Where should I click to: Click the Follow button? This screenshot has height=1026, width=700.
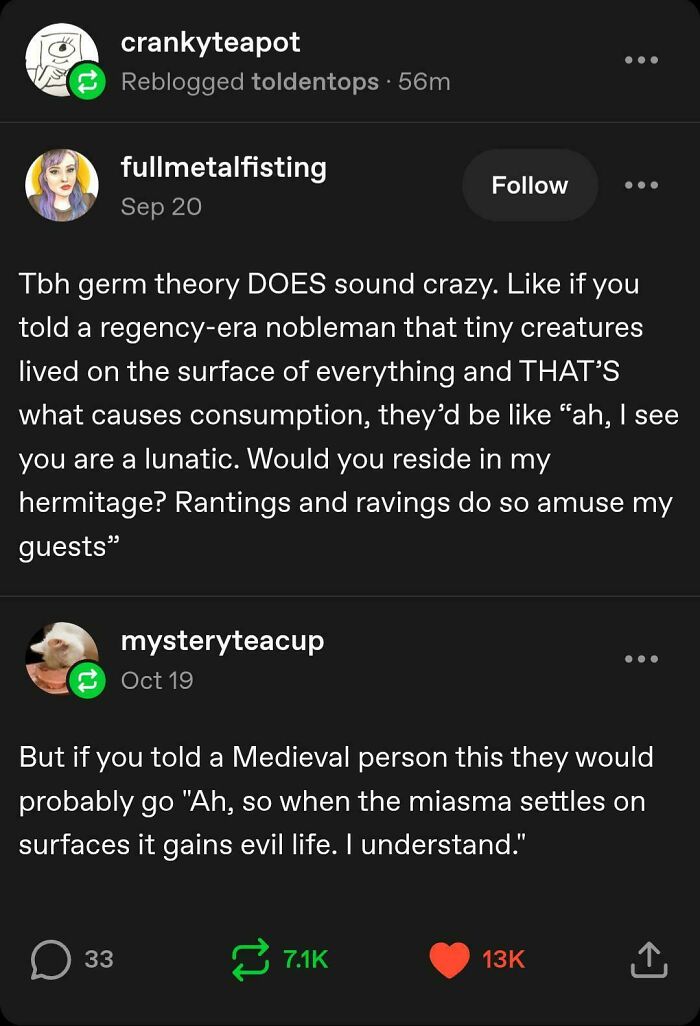(530, 185)
